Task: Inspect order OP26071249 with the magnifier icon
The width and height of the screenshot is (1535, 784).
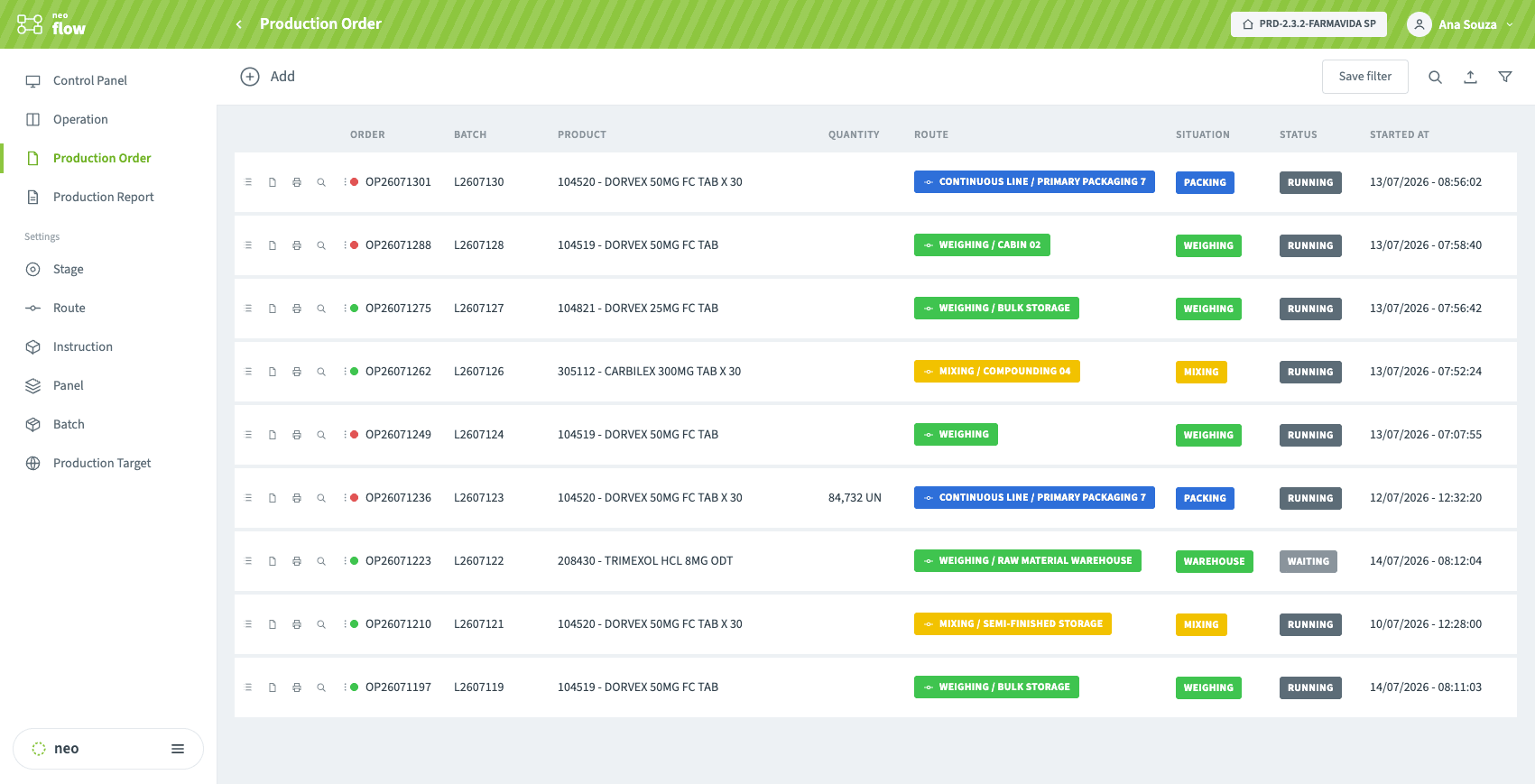Action: tap(321, 435)
